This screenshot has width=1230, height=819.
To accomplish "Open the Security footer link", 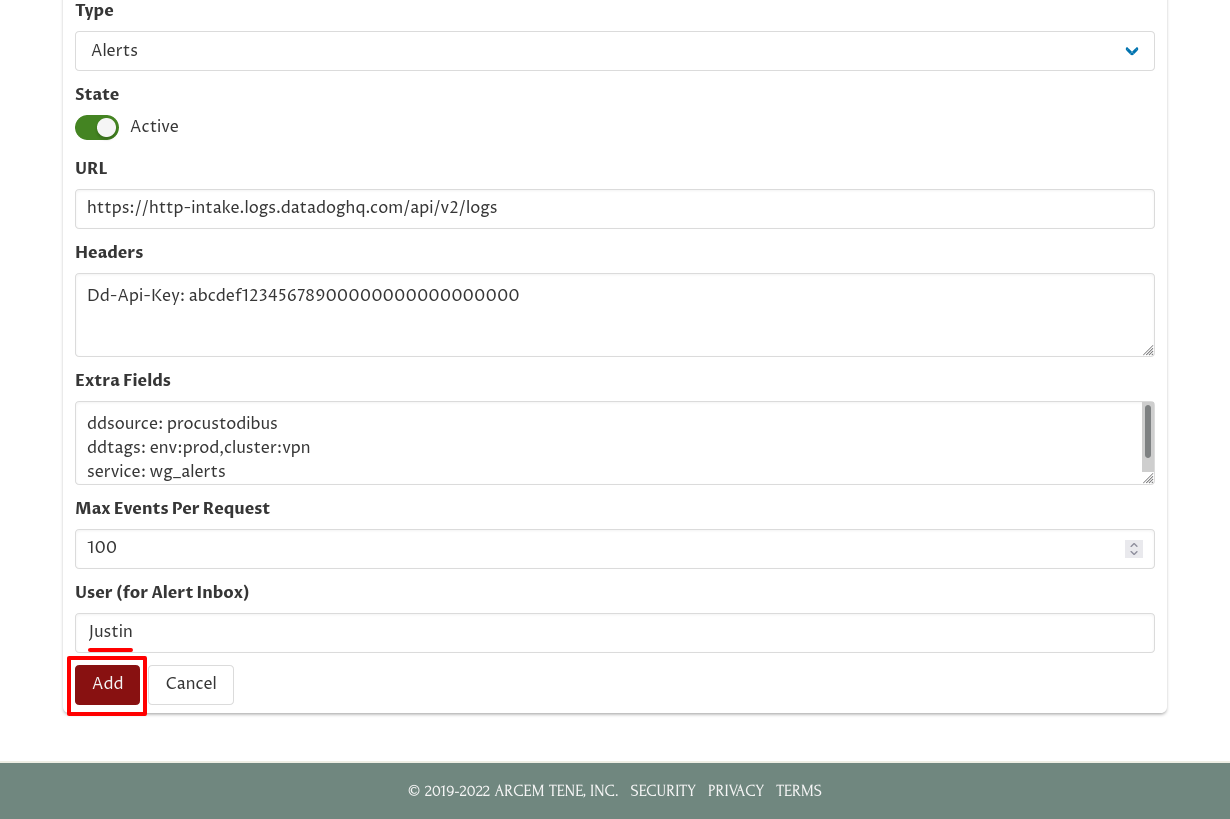I will click(663, 791).
